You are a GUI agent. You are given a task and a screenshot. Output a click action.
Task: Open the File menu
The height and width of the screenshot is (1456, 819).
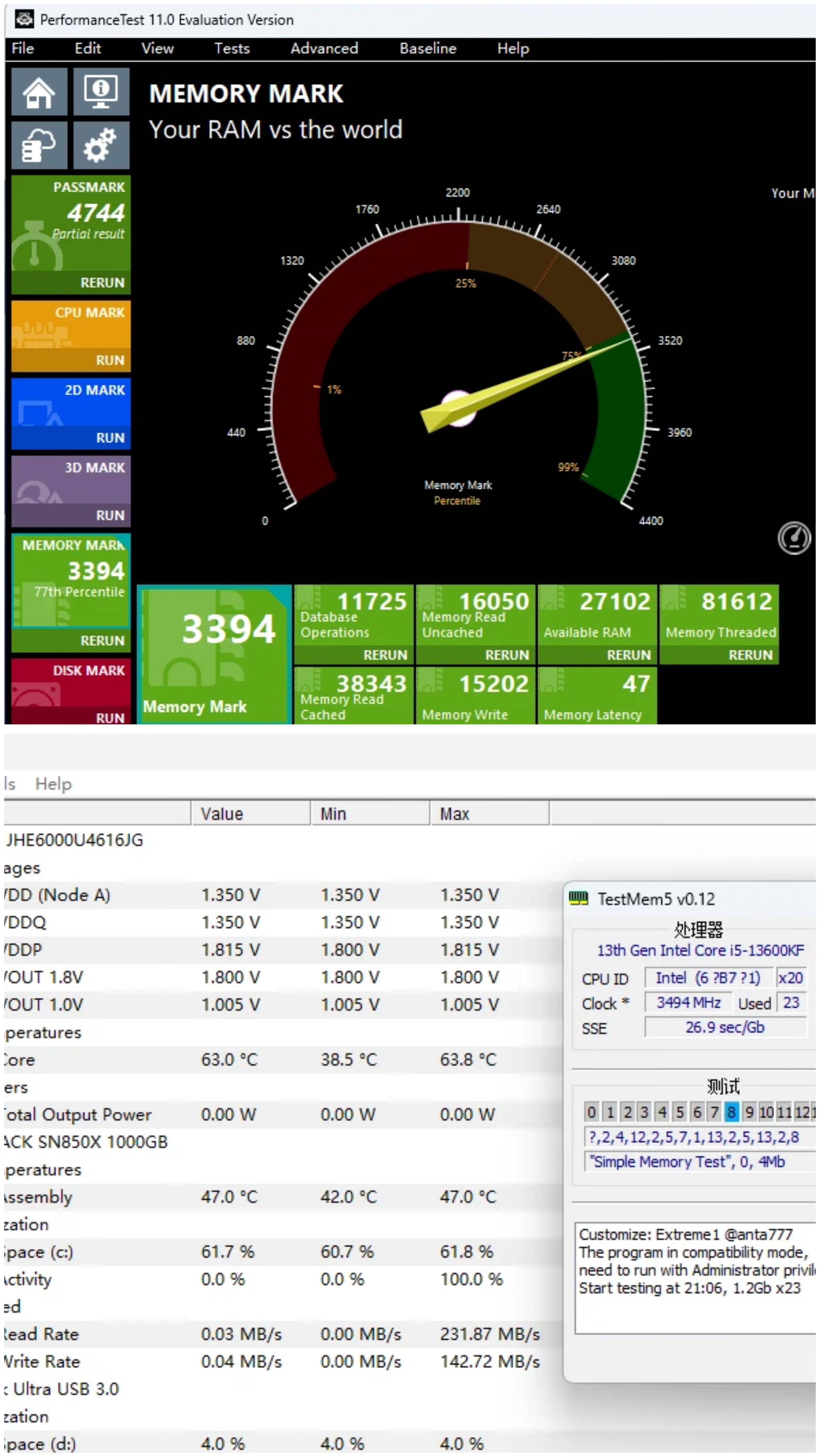click(x=23, y=49)
